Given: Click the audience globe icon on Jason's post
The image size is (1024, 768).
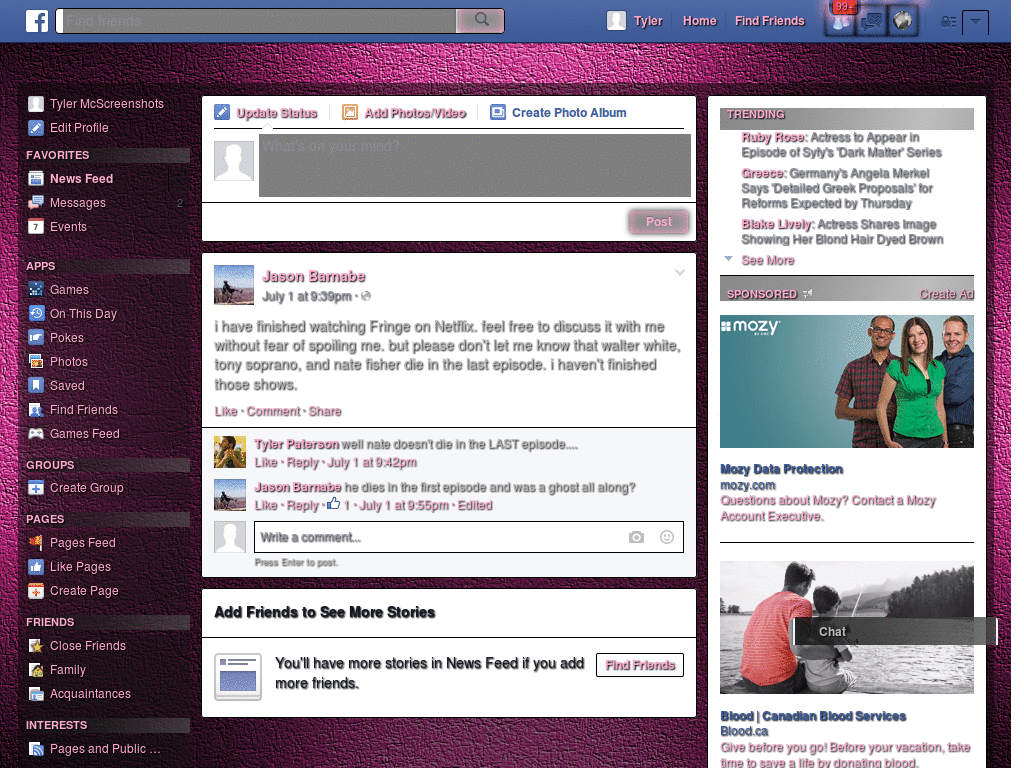Looking at the screenshot, I should (366, 296).
